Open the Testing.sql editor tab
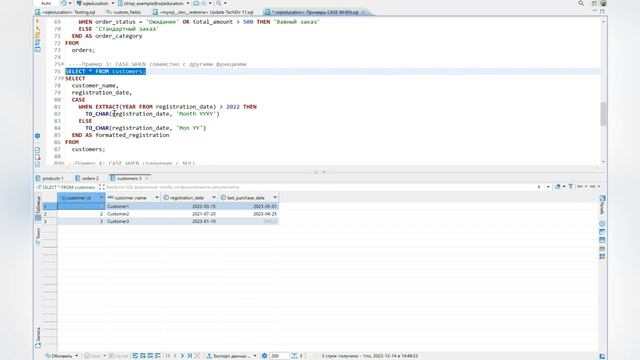This screenshot has height=360, width=640. [65, 12]
